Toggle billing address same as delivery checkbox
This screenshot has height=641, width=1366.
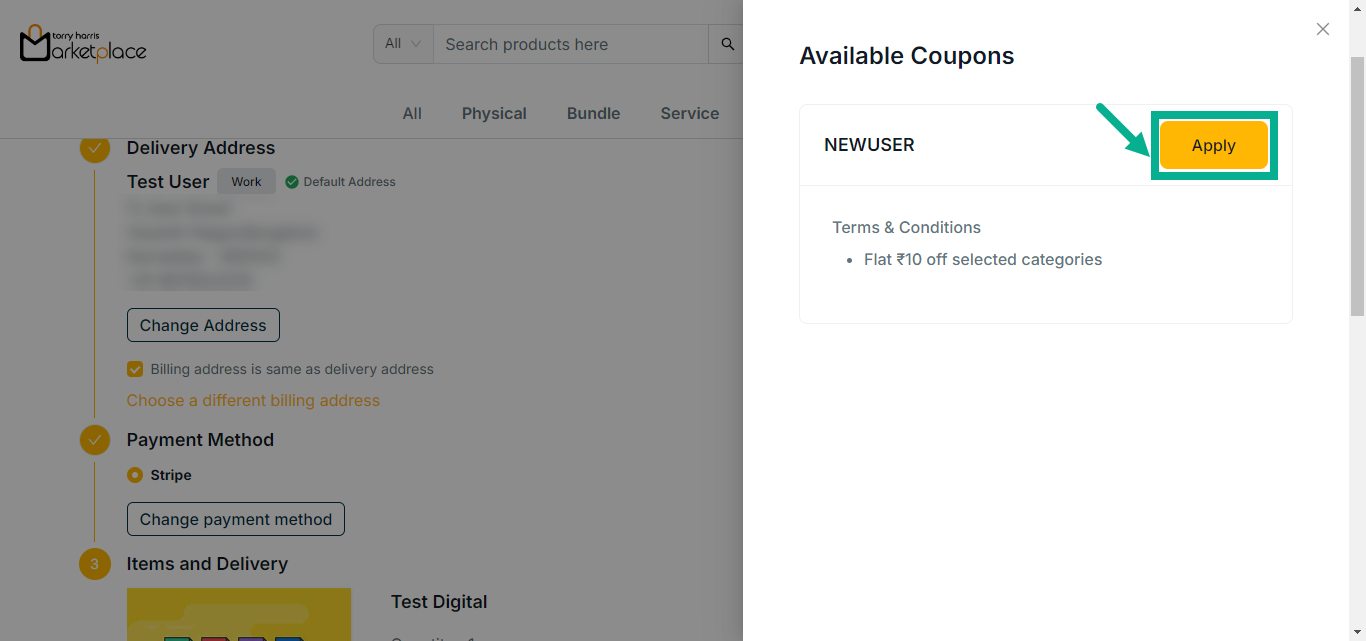pos(135,369)
